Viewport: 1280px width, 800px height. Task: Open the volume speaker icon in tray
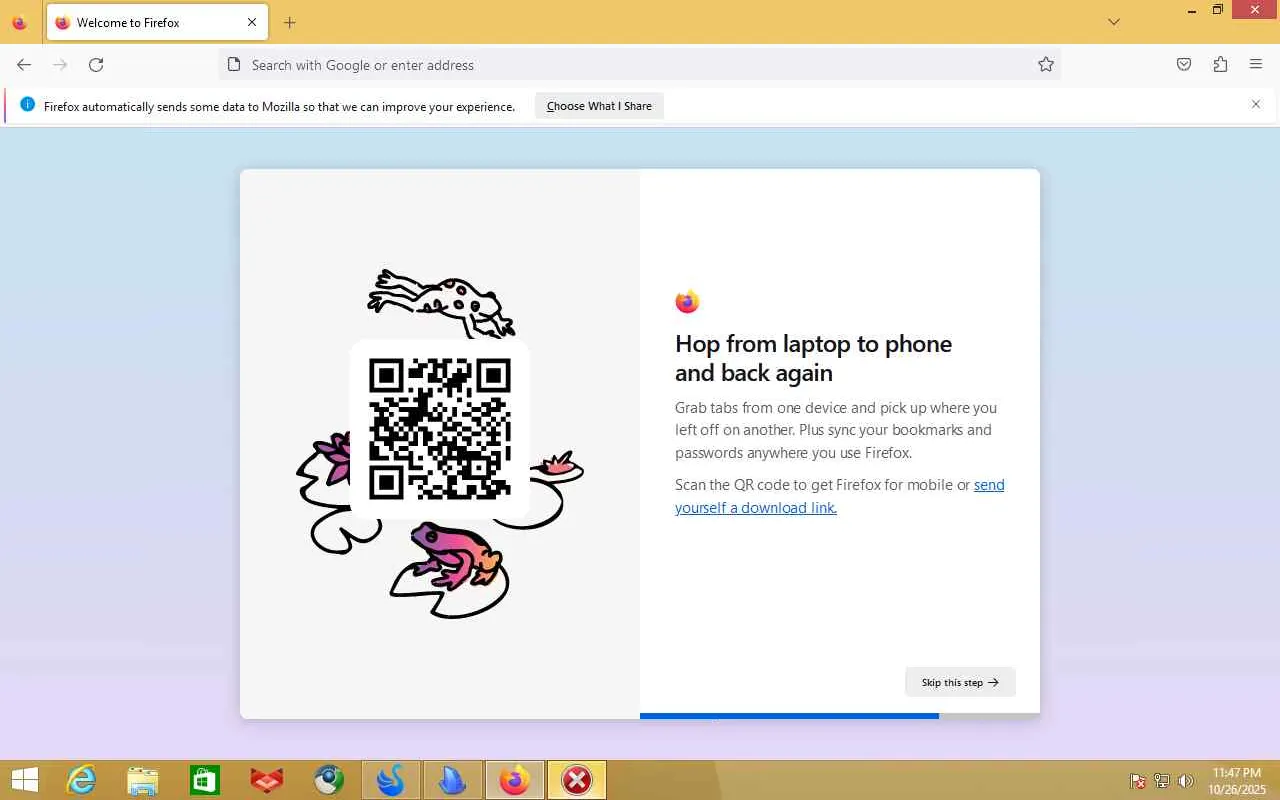pyautogui.click(x=1186, y=781)
